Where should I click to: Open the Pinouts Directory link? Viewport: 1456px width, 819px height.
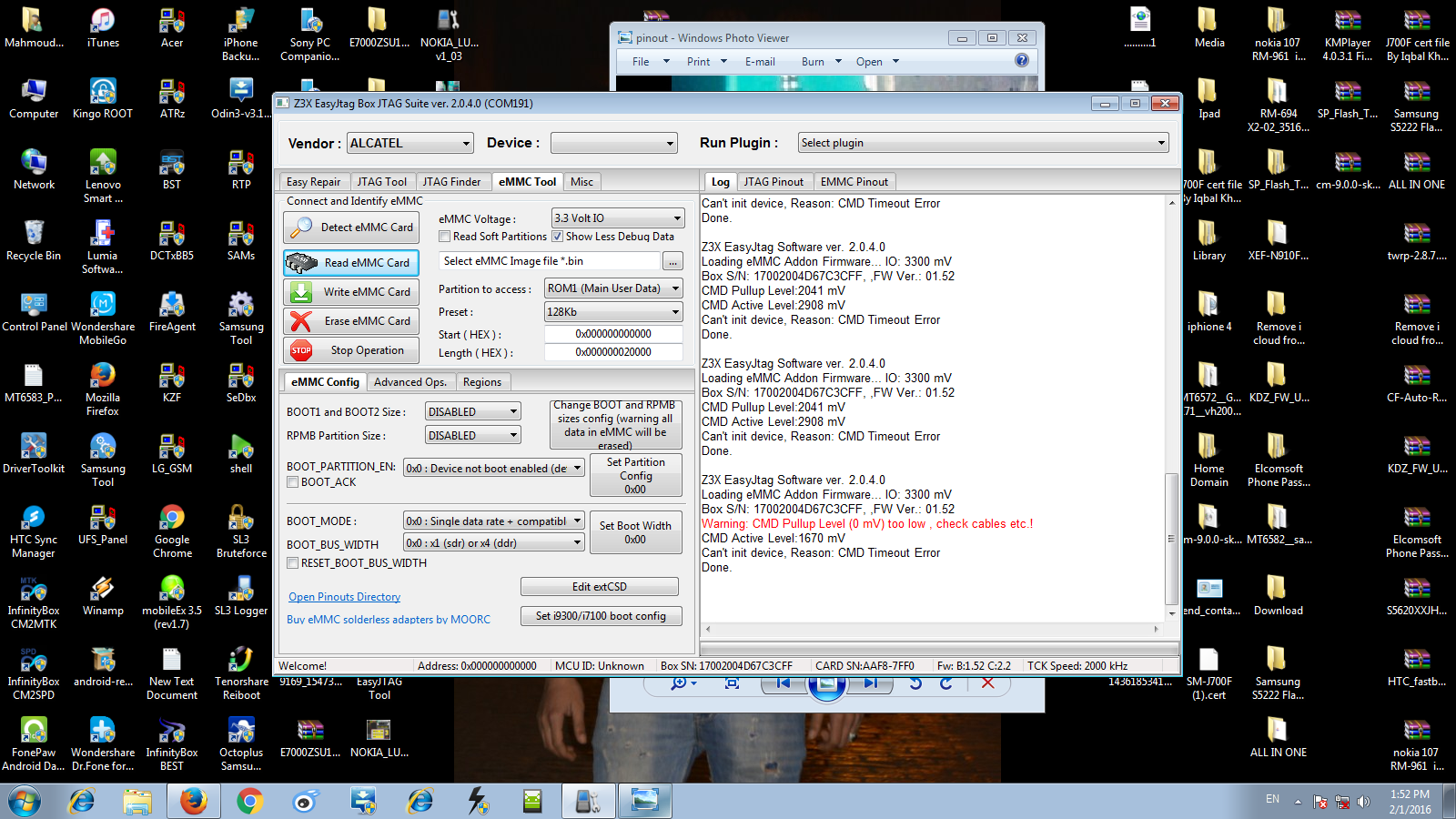pyautogui.click(x=345, y=597)
